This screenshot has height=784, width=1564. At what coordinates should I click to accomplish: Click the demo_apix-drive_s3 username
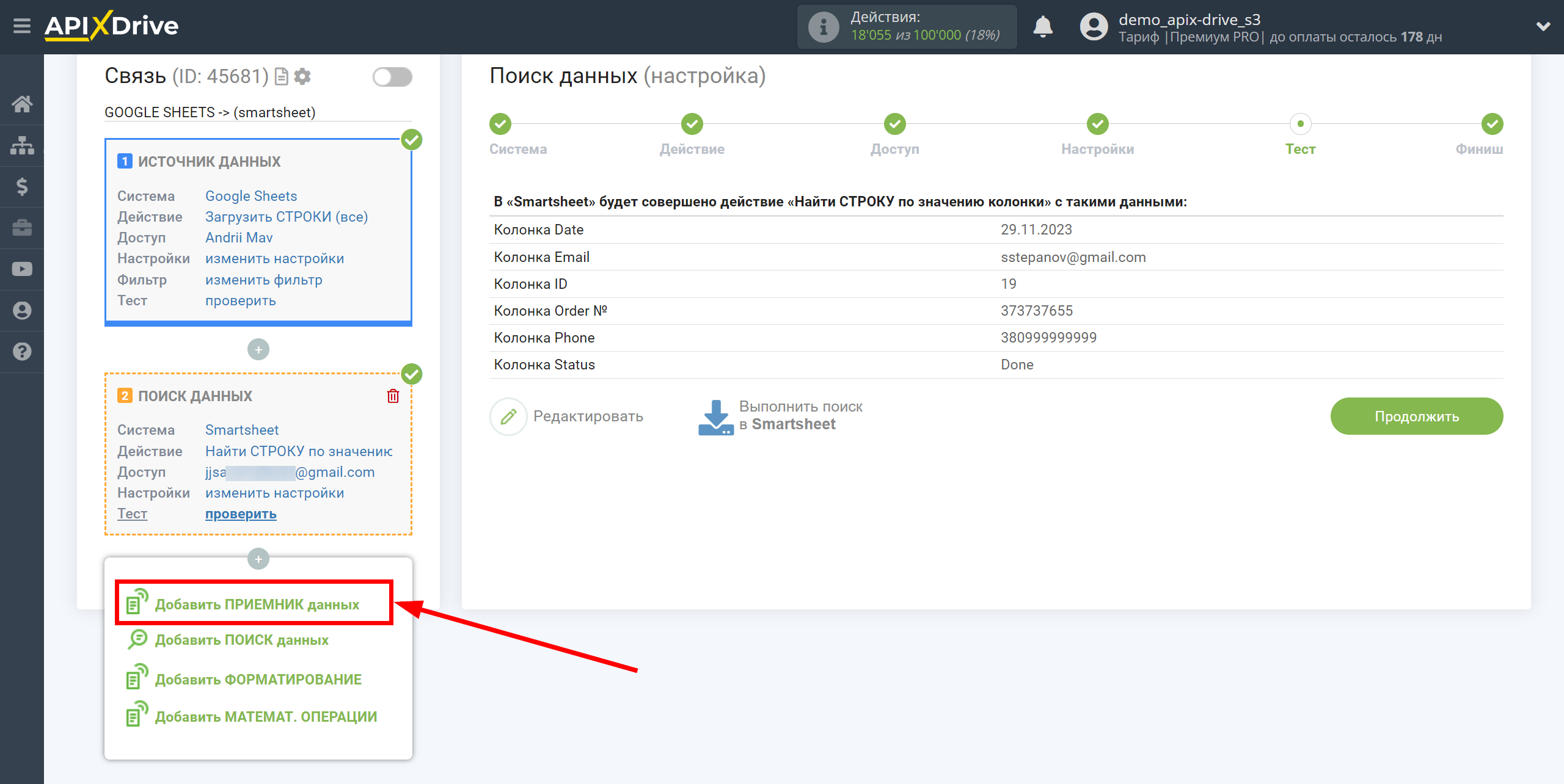coord(1189,19)
